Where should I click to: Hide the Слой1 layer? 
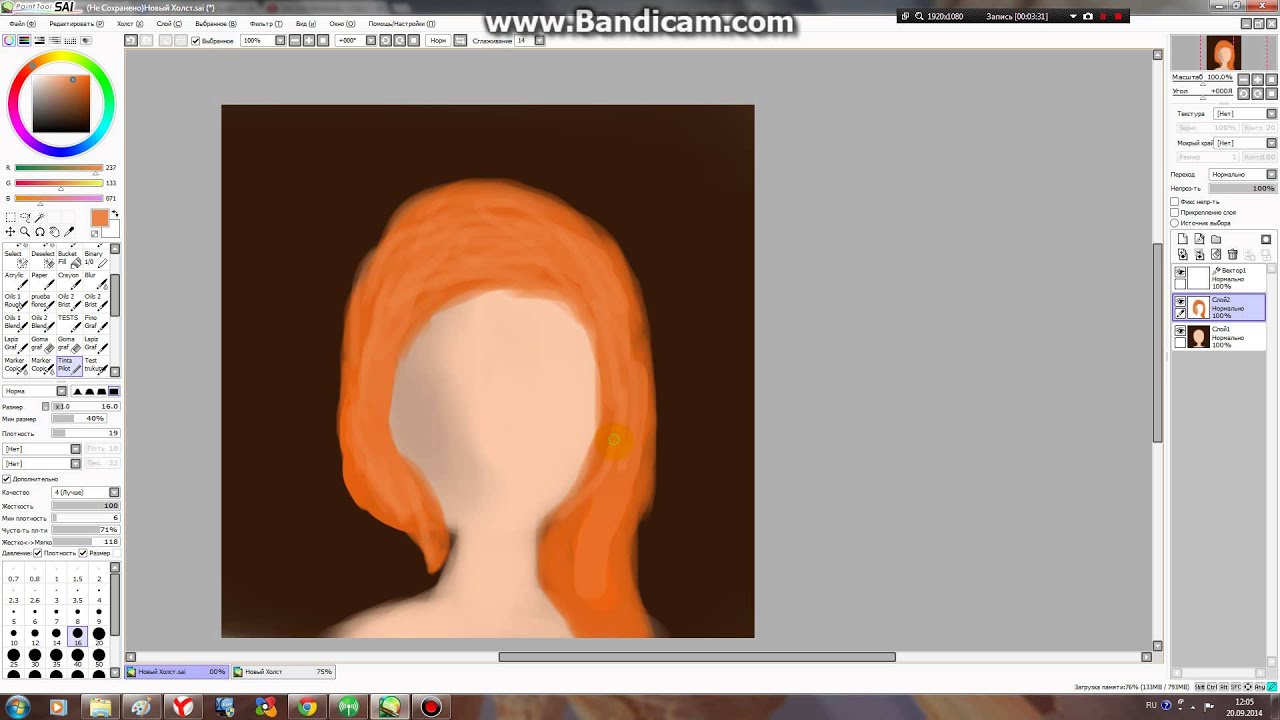(x=1180, y=331)
